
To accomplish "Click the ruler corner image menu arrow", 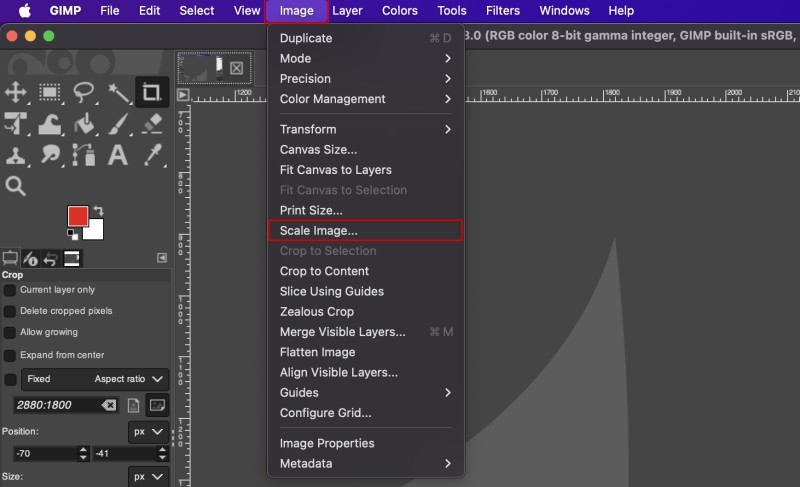I will coord(183,95).
